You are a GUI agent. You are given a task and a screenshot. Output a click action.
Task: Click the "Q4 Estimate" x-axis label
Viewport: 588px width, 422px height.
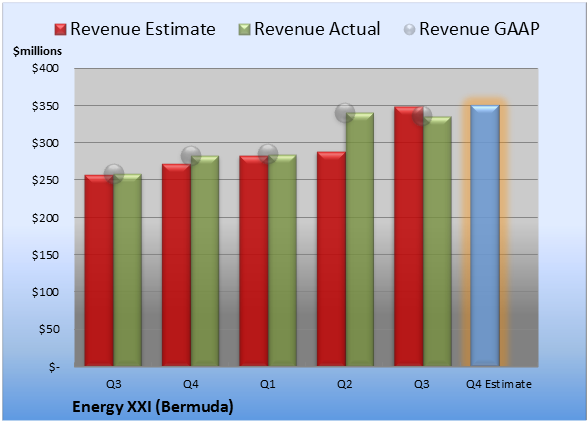(x=499, y=384)
